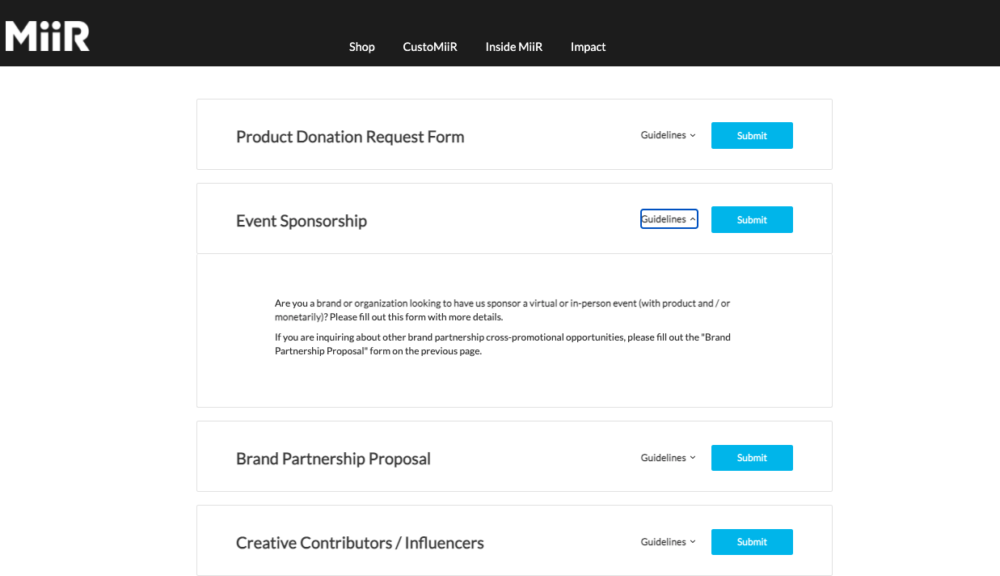The height and width of the screenshot is (576, 1000).
Task: Expand Brand Partnership Proposal guidelines
Action: [x=668, y=457]
